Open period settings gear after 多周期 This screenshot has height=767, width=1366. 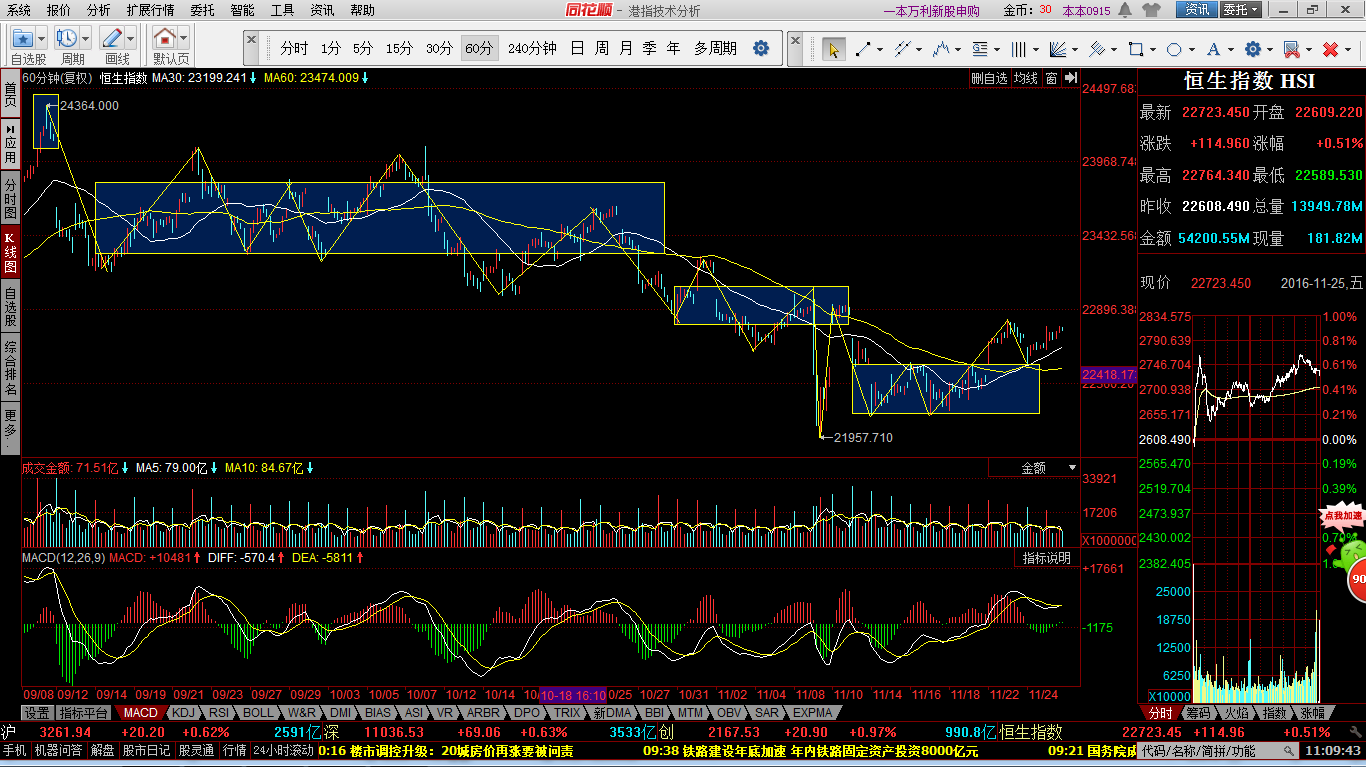761,48
